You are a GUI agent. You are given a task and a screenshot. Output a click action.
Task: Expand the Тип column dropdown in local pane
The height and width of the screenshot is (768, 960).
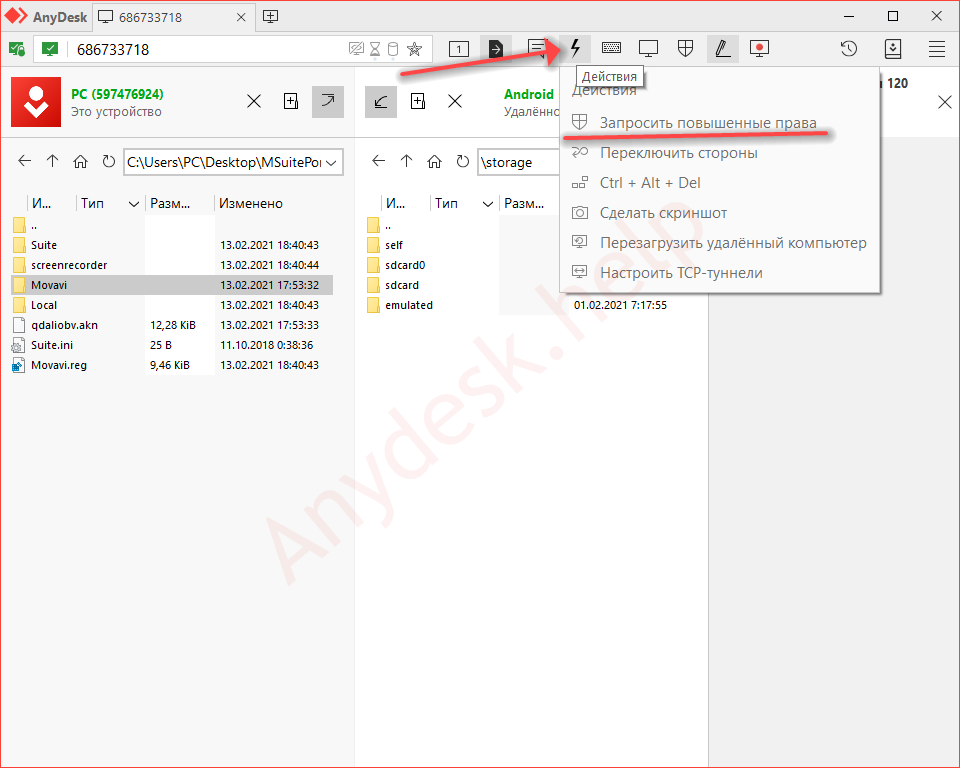[134, 203]
